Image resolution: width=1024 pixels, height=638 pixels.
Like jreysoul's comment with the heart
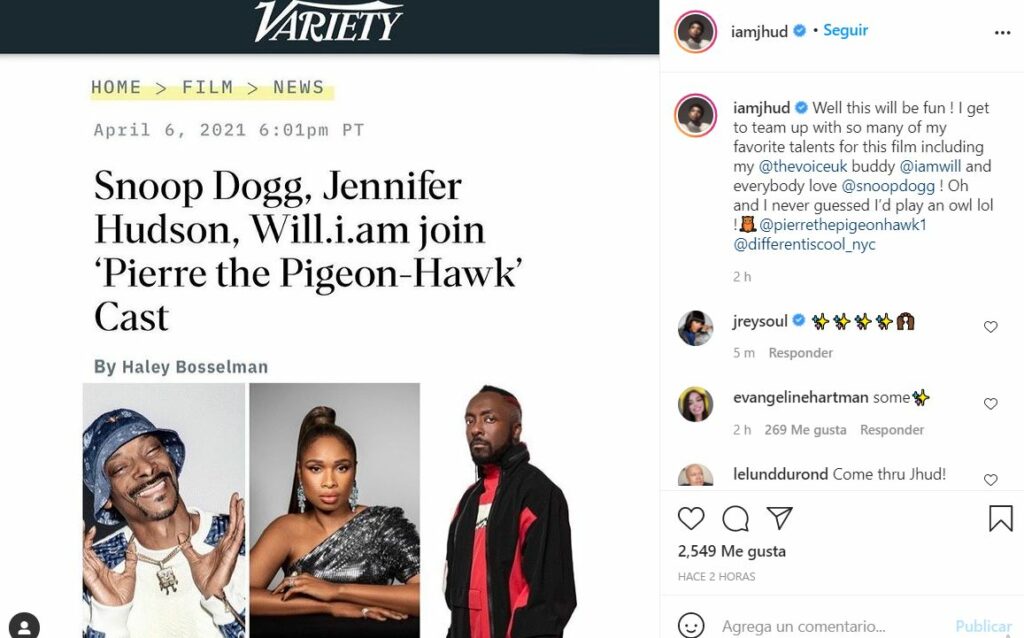pyautogui.click(x=991, y=327)
